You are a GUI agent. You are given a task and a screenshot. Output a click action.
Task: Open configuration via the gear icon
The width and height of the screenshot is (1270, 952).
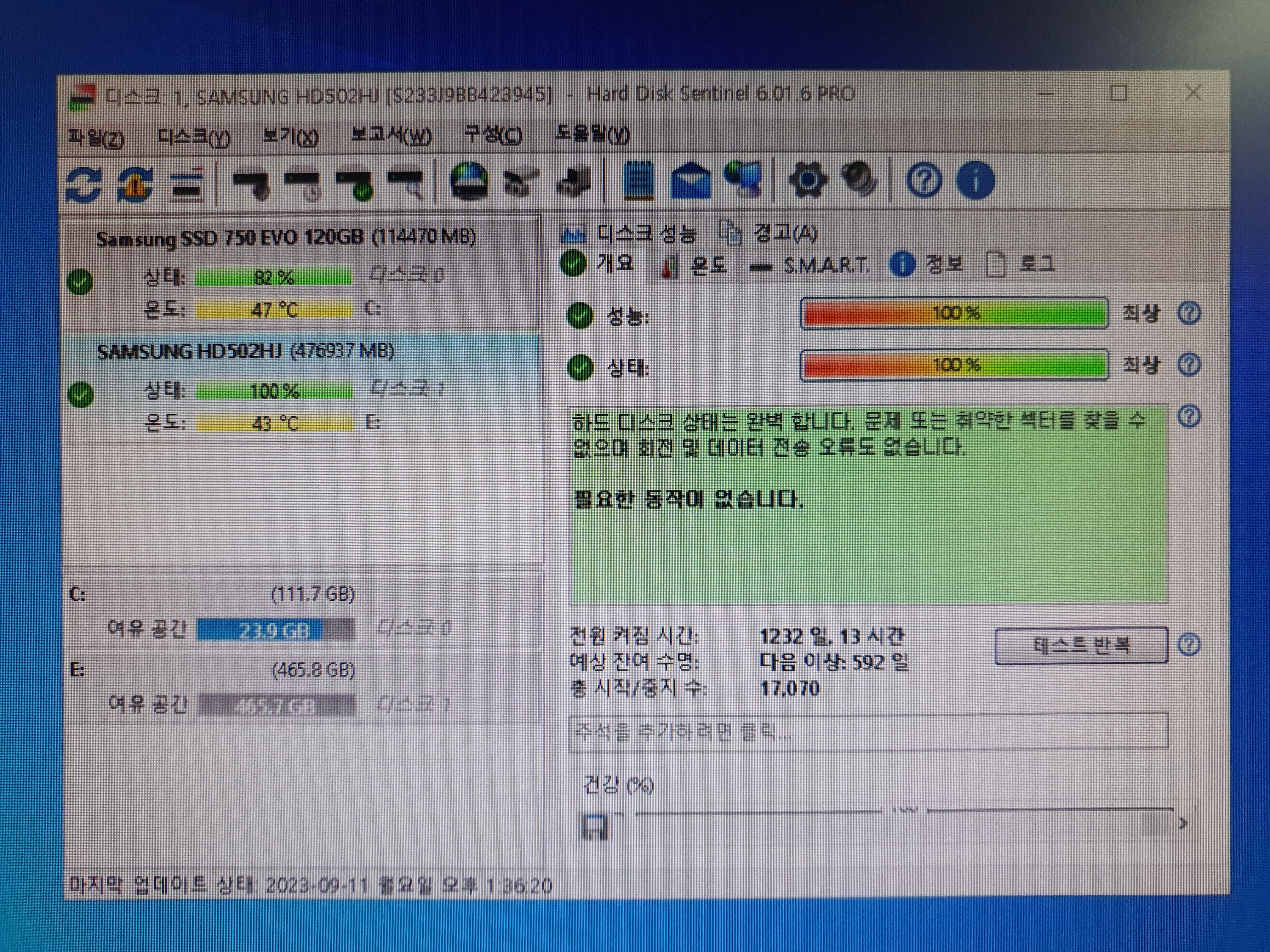point(808,180)
